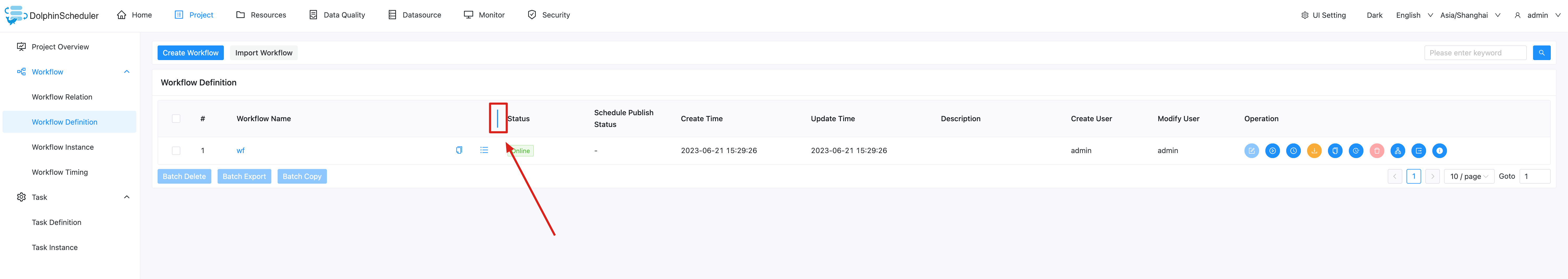This screenshot has height=279, width=1568.
Task: Click the Create Workflow button
Action: 190,53
